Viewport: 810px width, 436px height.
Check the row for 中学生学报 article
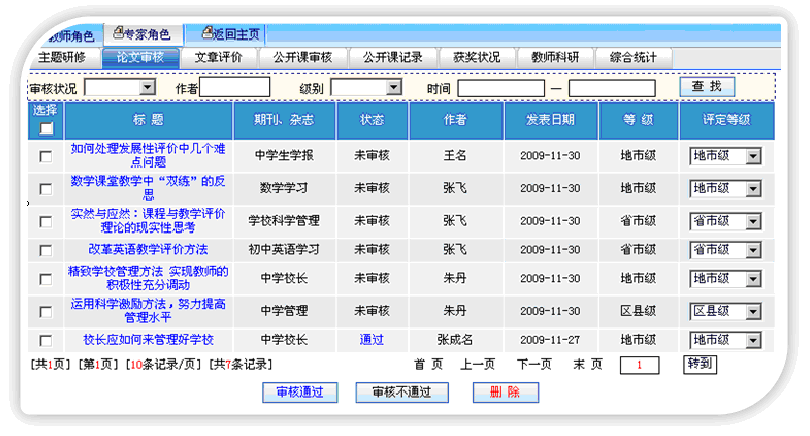pyautogui.click(x=46, y=157)
